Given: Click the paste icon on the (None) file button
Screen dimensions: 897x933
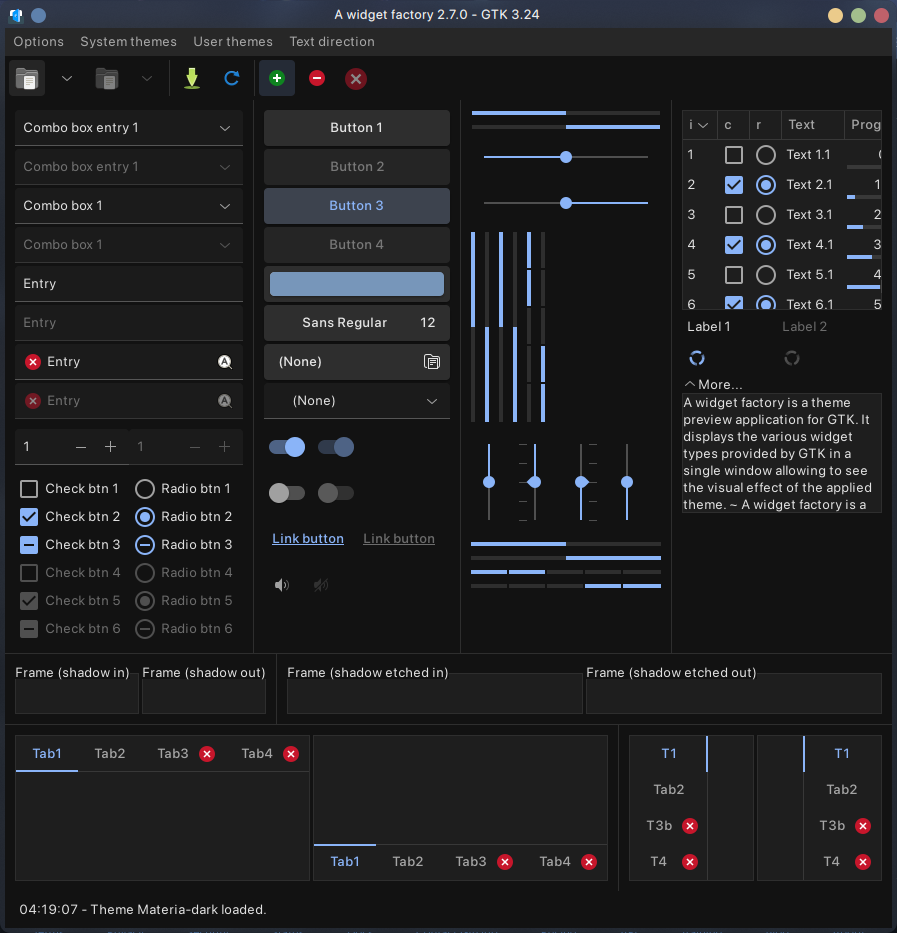Looking at the screenshot, I should [x=431, y=361].
